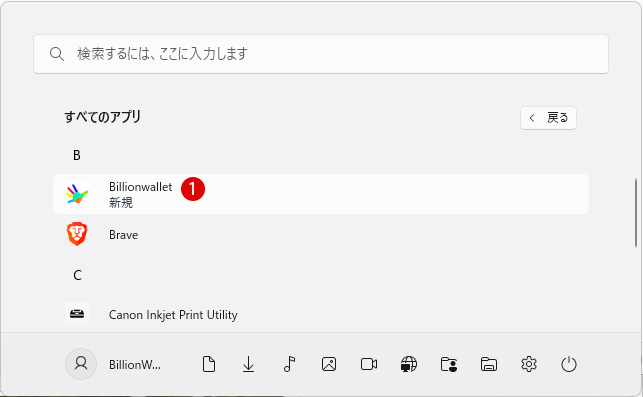Image resolution: width=643 pixels, height=397 pixels.
Task: Click the magnifier icon in search box
Action: pyautogui.click(x=57, y=54)
